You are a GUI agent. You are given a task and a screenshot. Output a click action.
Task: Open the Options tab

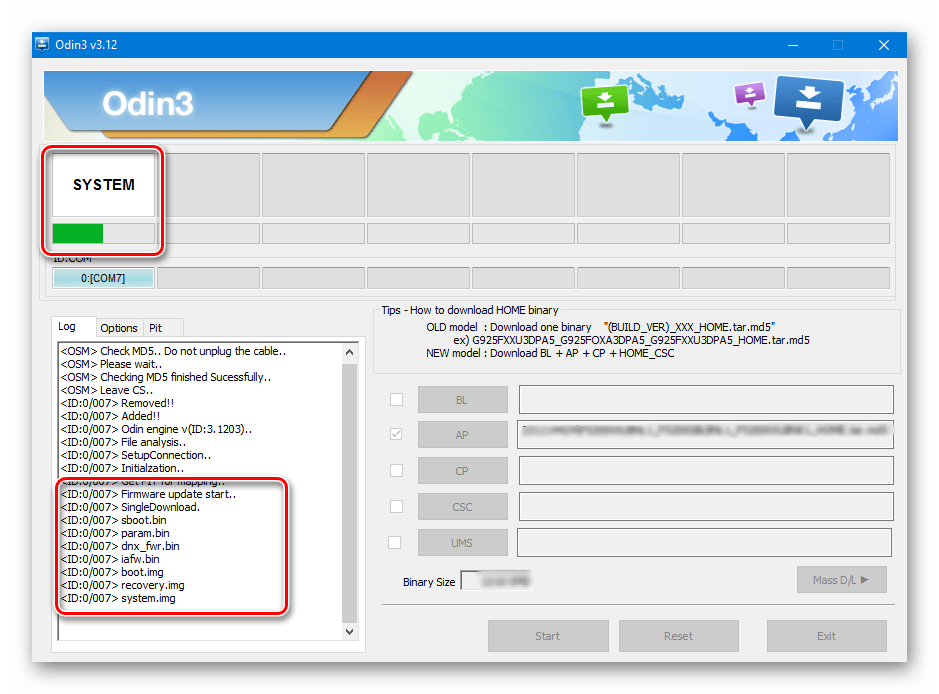click(119, 328)
